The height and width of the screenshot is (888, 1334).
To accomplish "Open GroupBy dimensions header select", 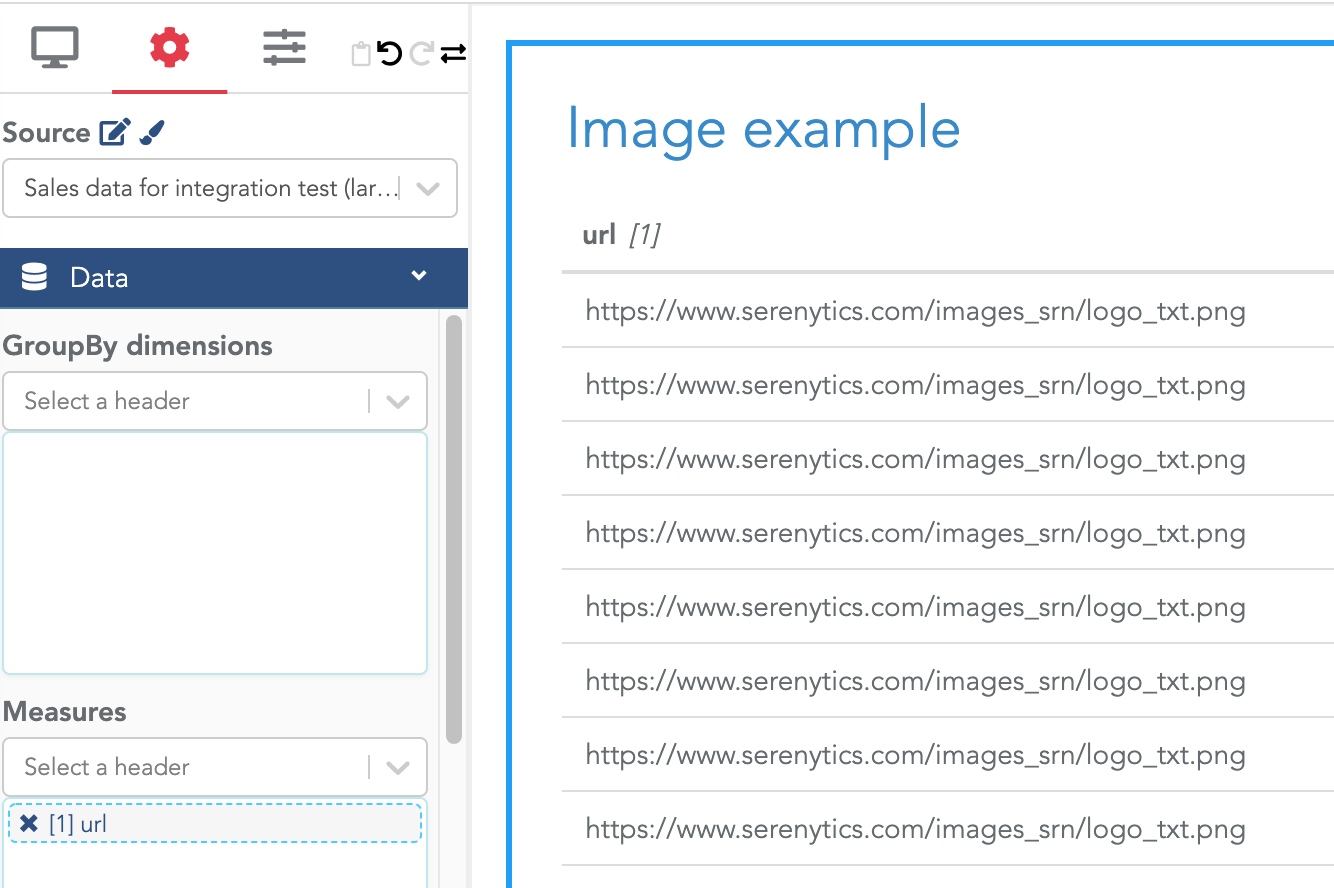I will 215,401.
